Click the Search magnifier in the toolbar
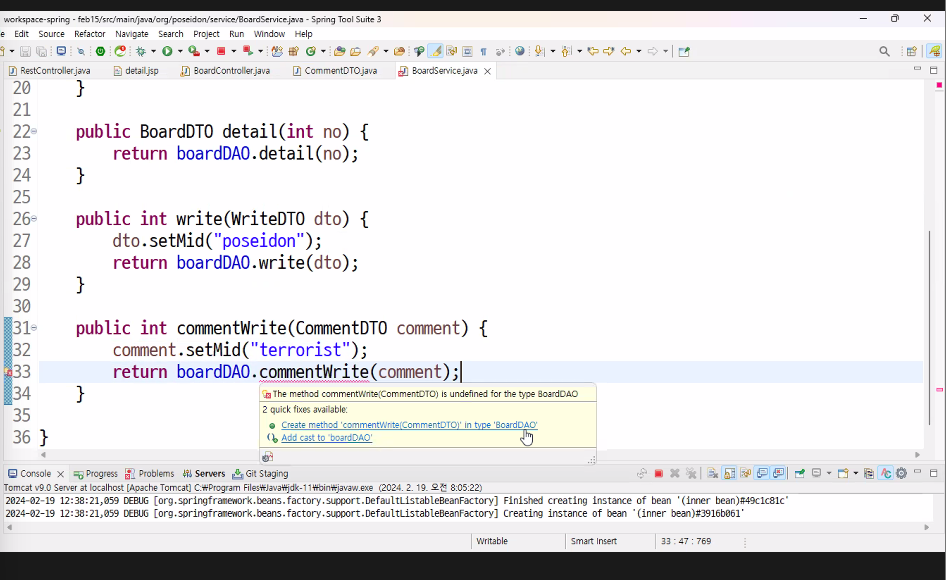This screenshot has height=580, width=946. (884, 51)
